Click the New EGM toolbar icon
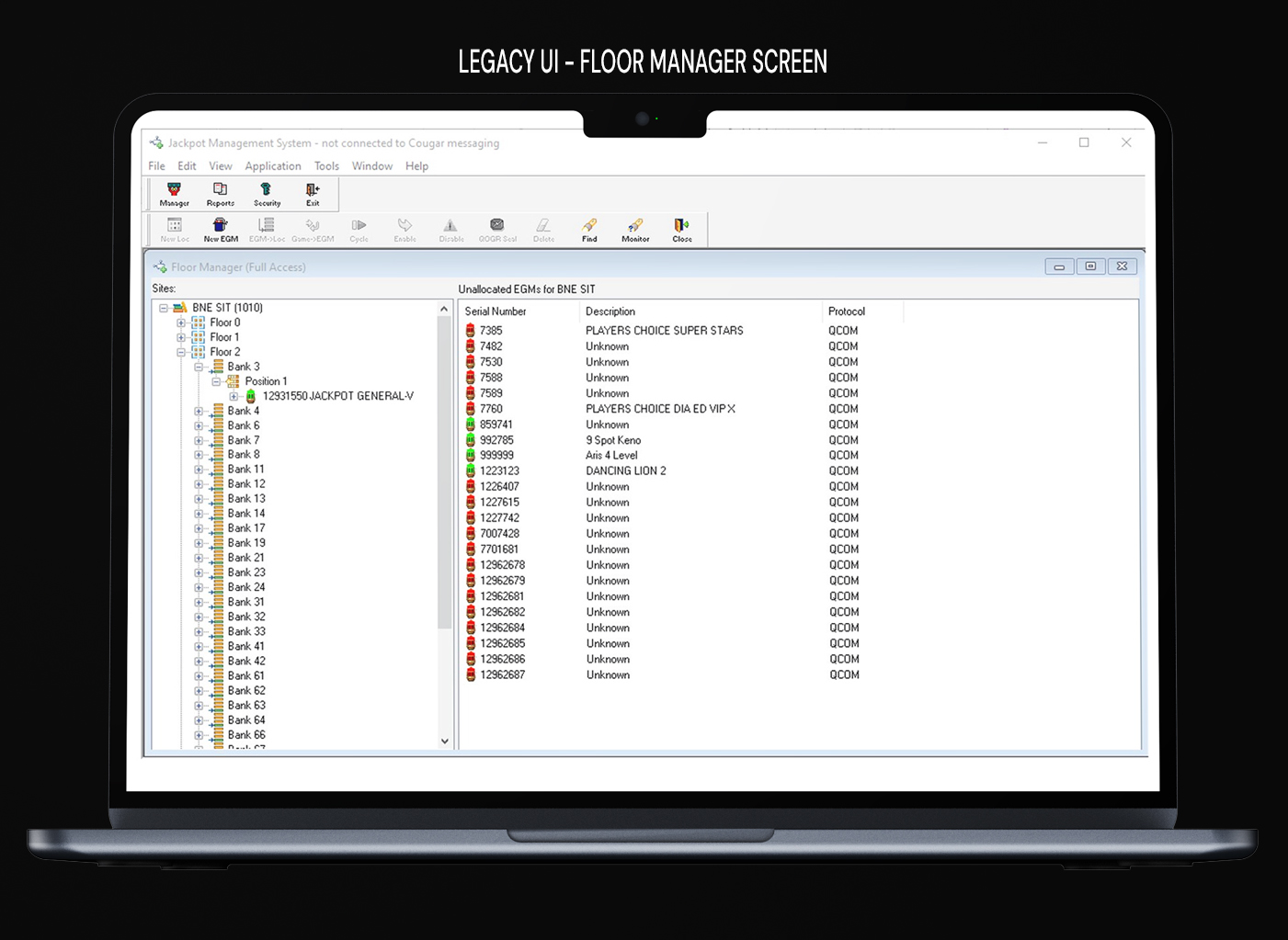 point(221,230)
